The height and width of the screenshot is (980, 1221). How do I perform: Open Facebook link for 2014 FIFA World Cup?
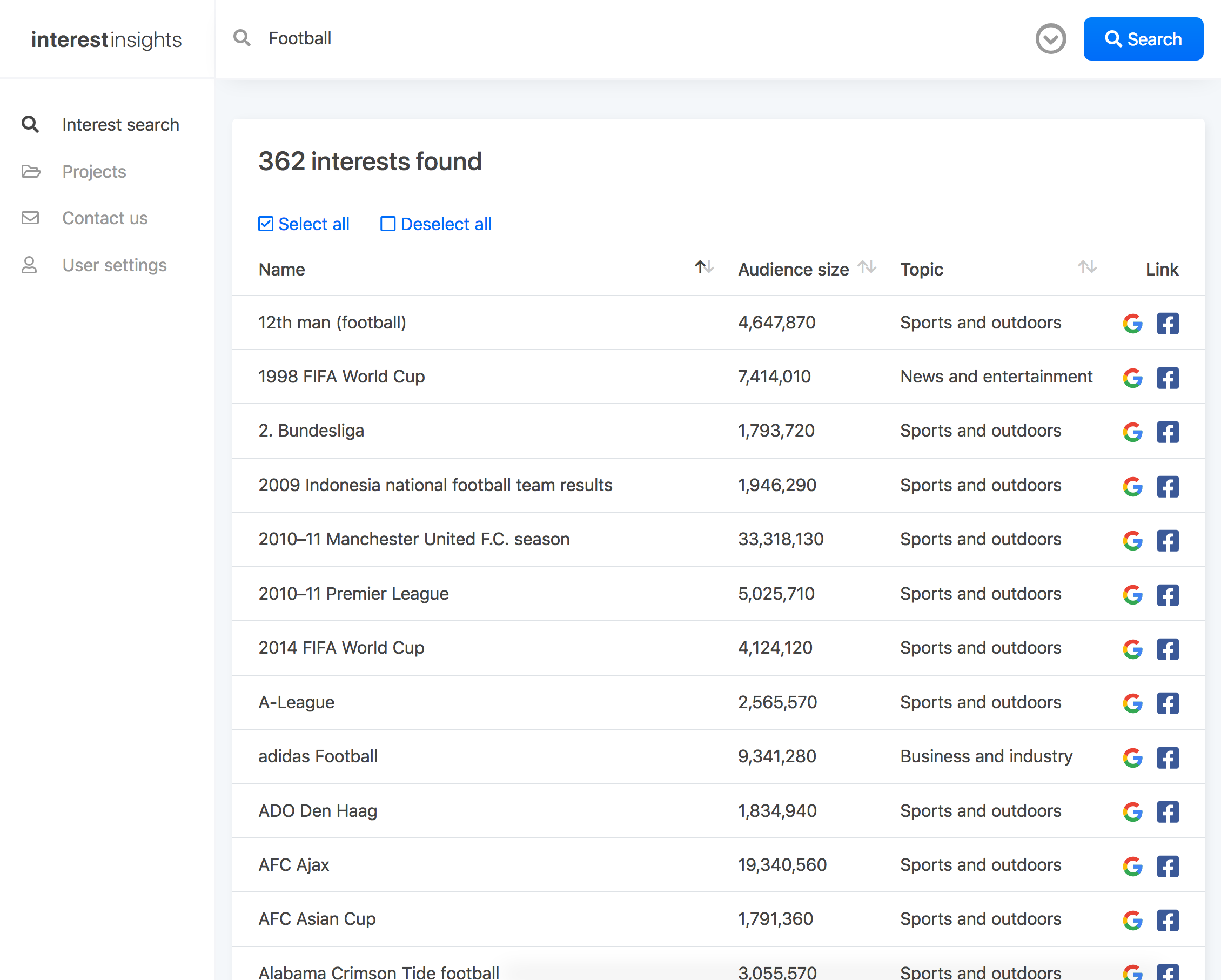1167,649
